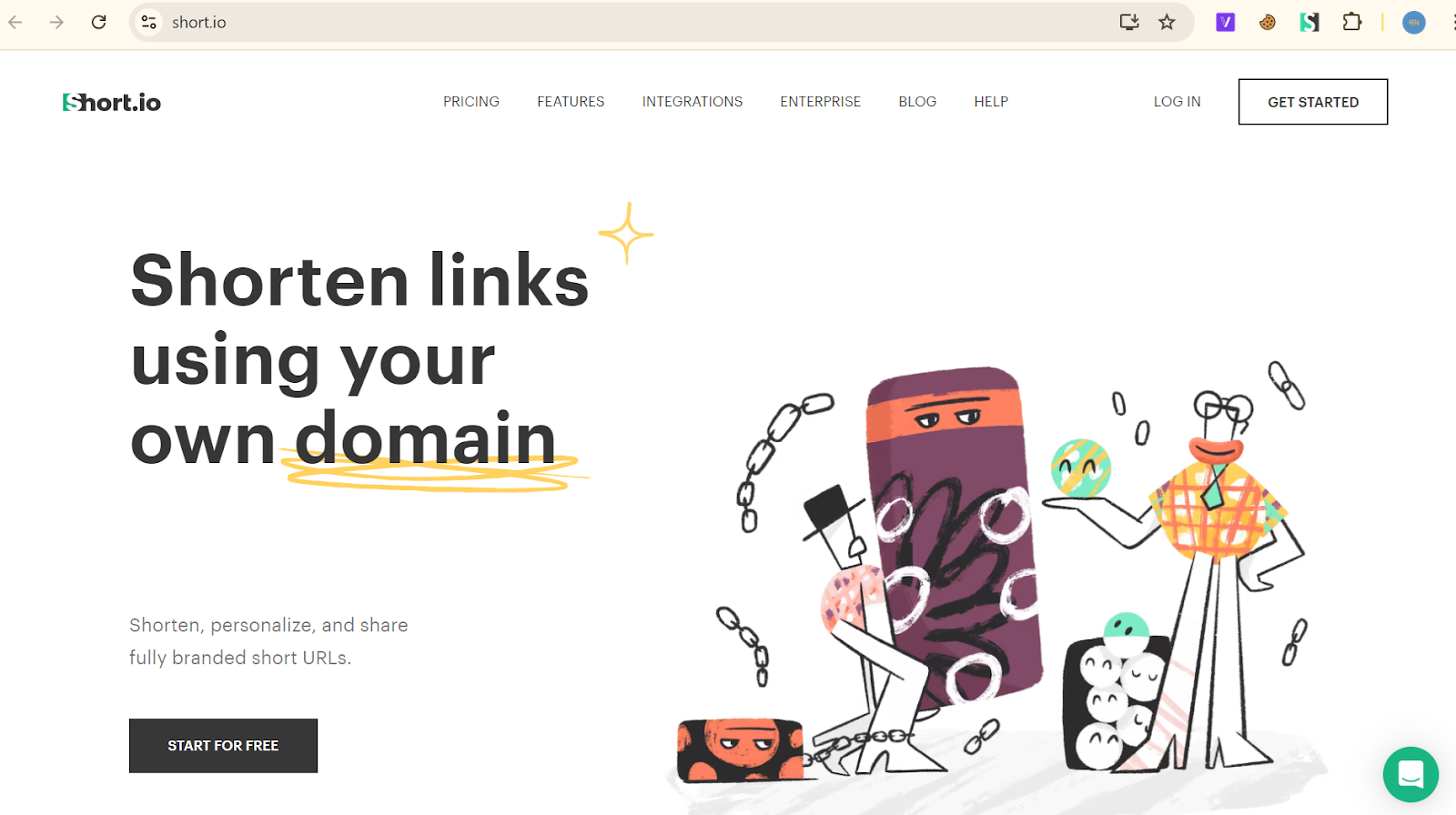Click the Start For Free button
This screenshot has height=815, width=1456.
[x=223, y=746]
